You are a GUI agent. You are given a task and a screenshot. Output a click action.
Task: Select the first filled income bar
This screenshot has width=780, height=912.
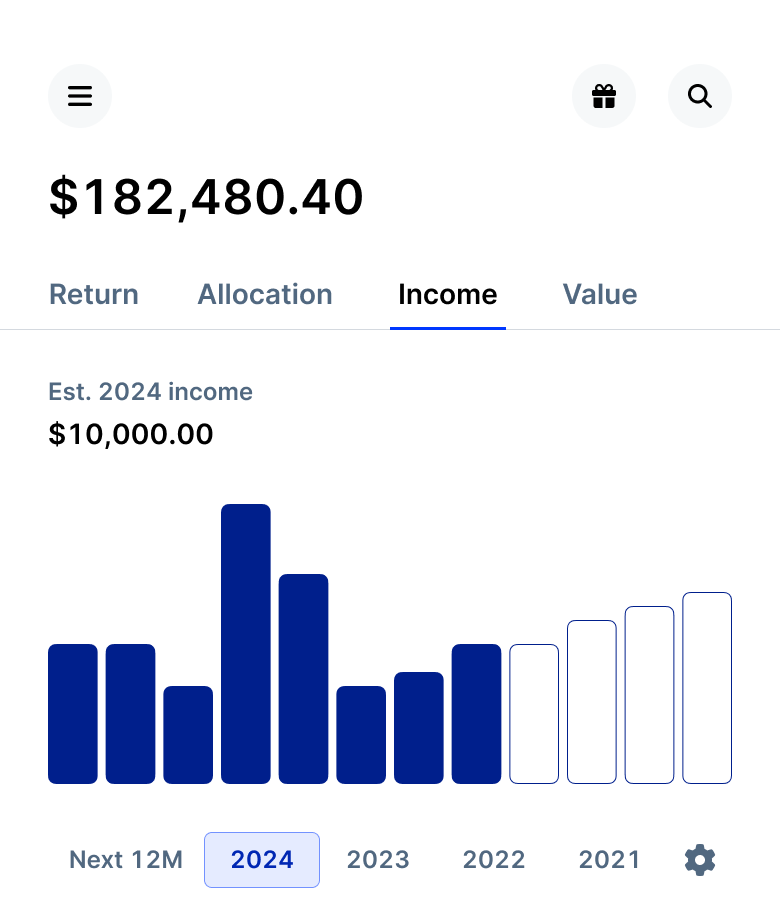click(x=73, y=714)
